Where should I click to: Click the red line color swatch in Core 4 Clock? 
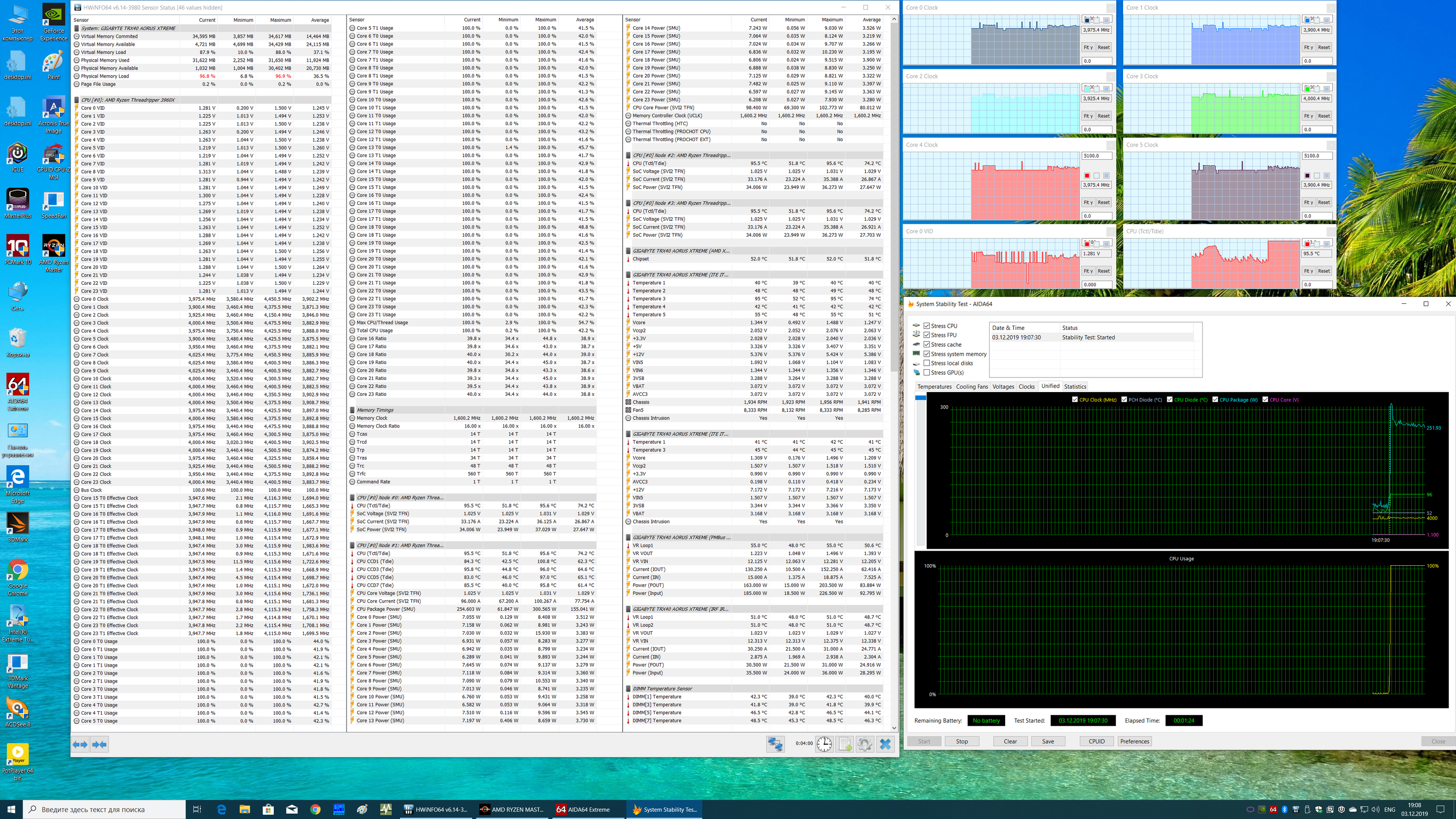click(x=1087, y=176)
